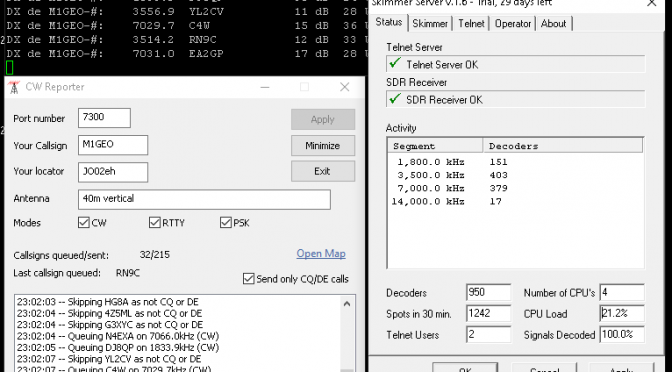Click the CW Reporter antenna title icon
672x372 pixels.
coord(14,87)
